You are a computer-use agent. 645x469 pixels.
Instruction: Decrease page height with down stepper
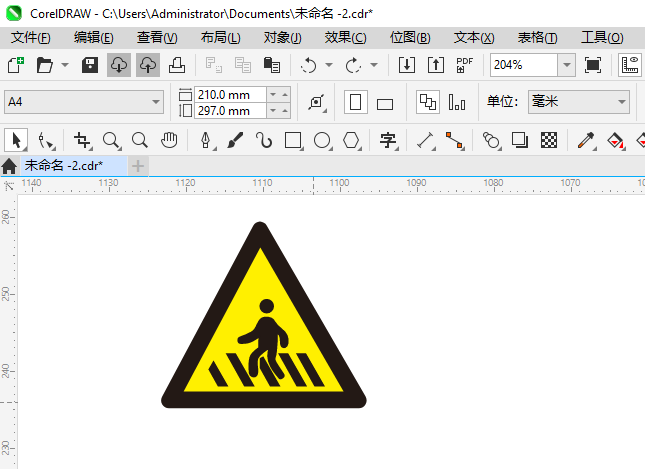[x=273, y=111]
